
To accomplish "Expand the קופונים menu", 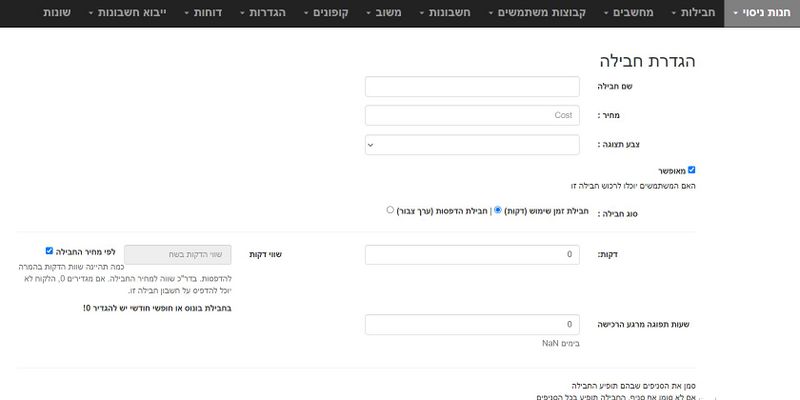I will (x=326, y=13).
